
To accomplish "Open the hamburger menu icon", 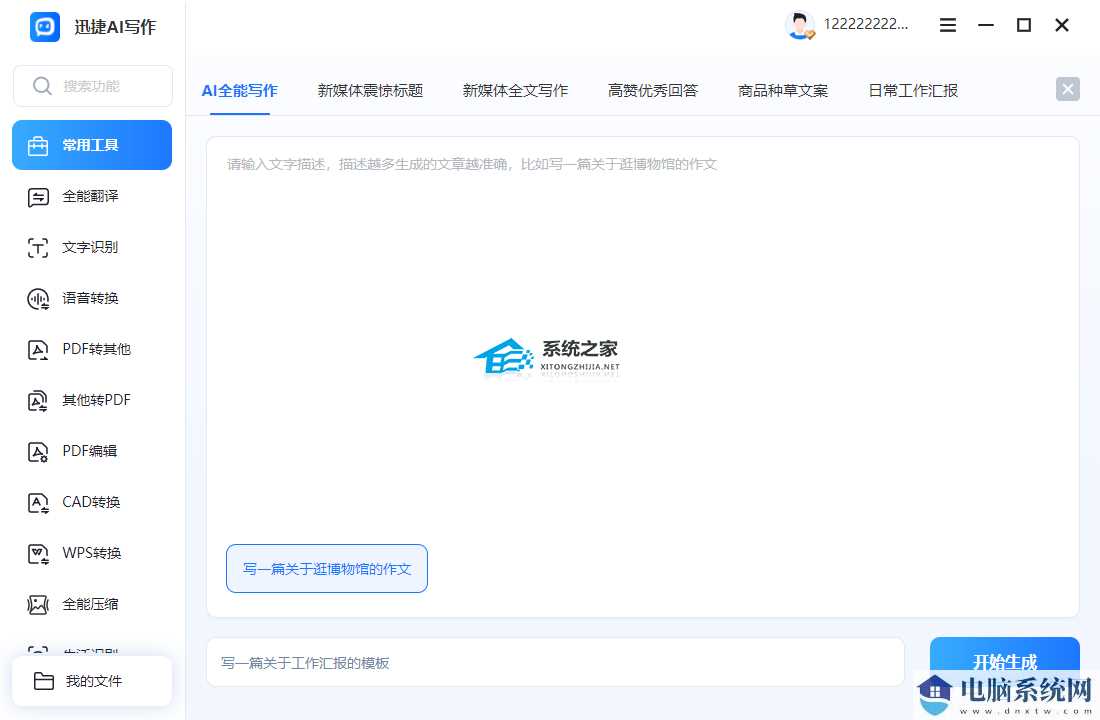I will 948,25.
